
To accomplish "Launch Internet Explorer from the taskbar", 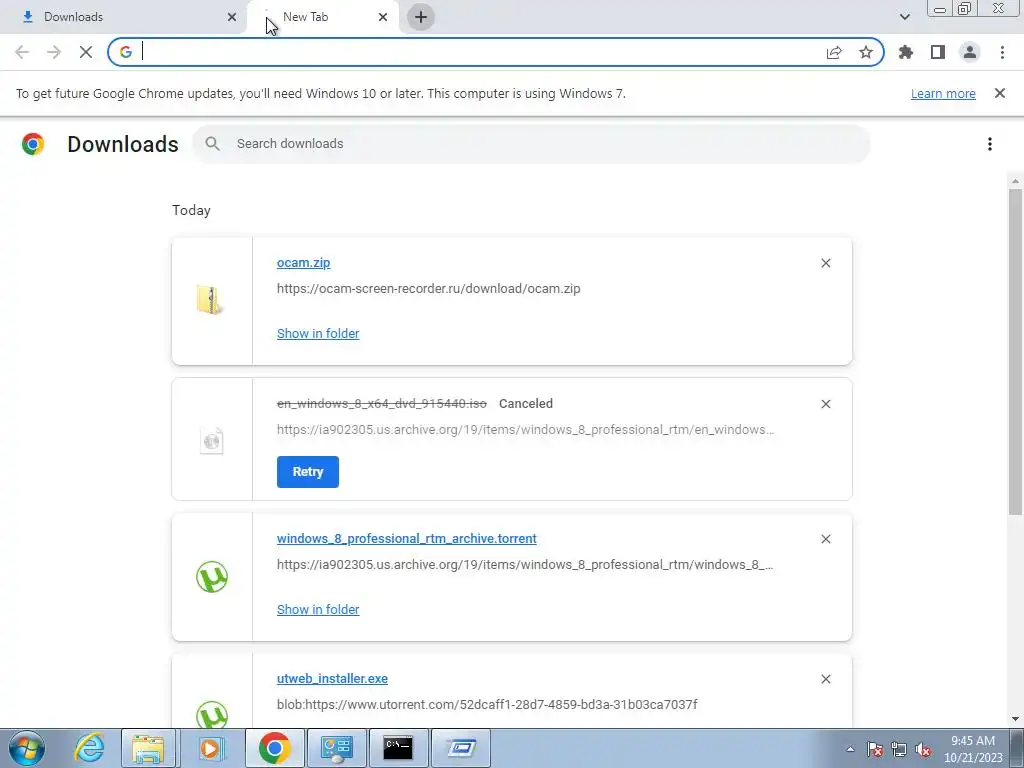I will coord(89,748).
